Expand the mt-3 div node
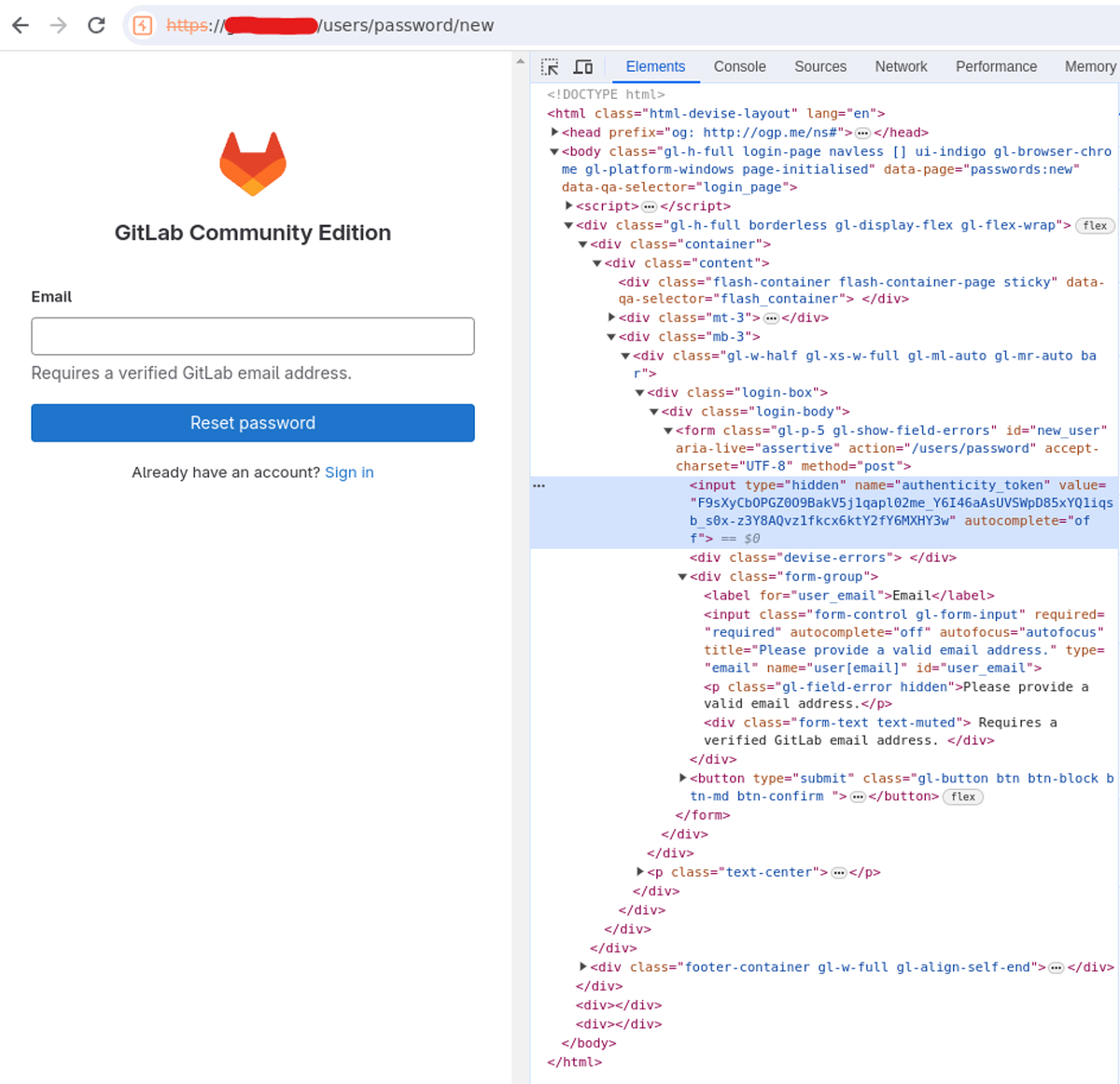 (x=611, y=318)
